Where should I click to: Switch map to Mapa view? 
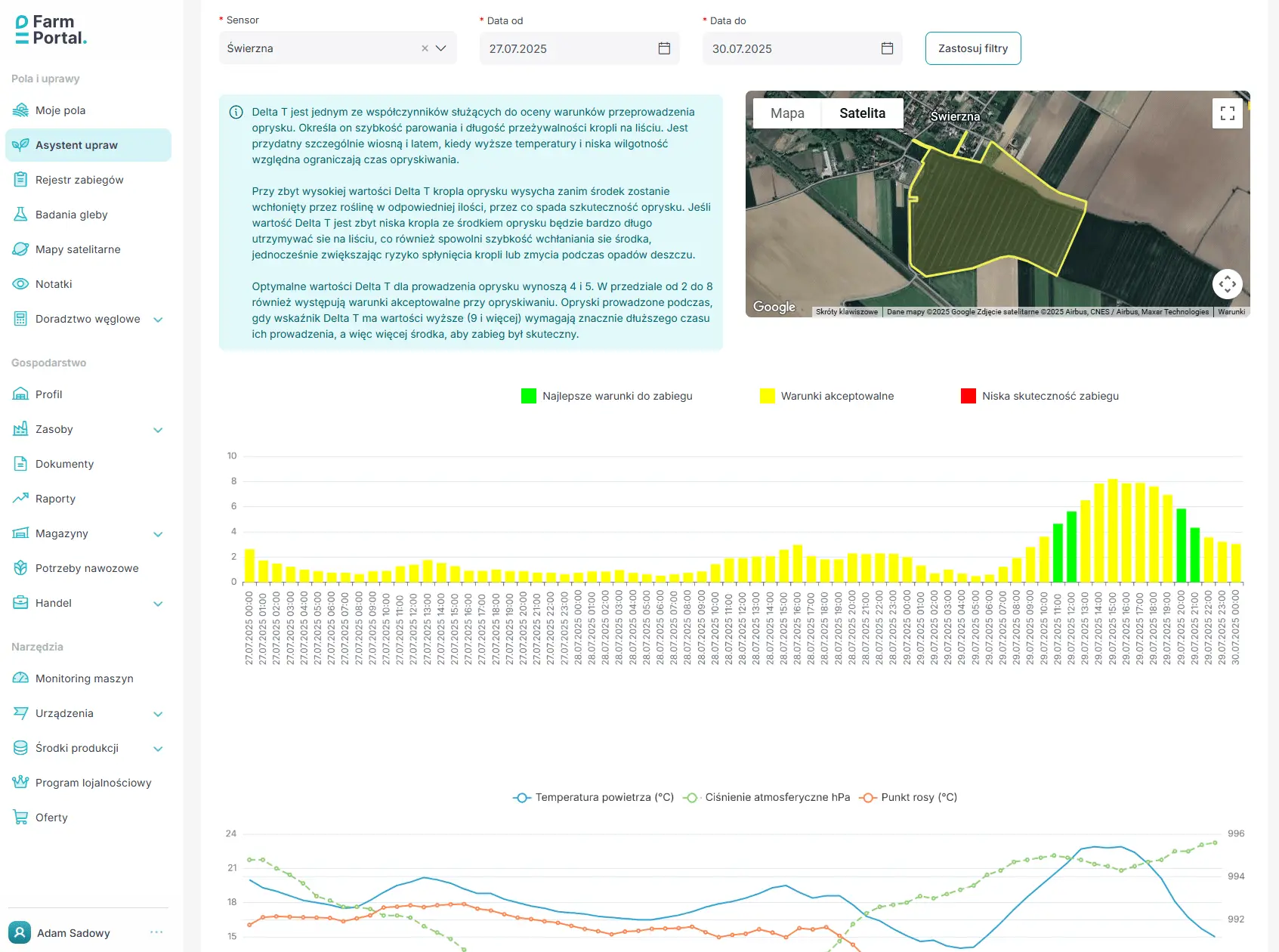(x=786, y=113)
